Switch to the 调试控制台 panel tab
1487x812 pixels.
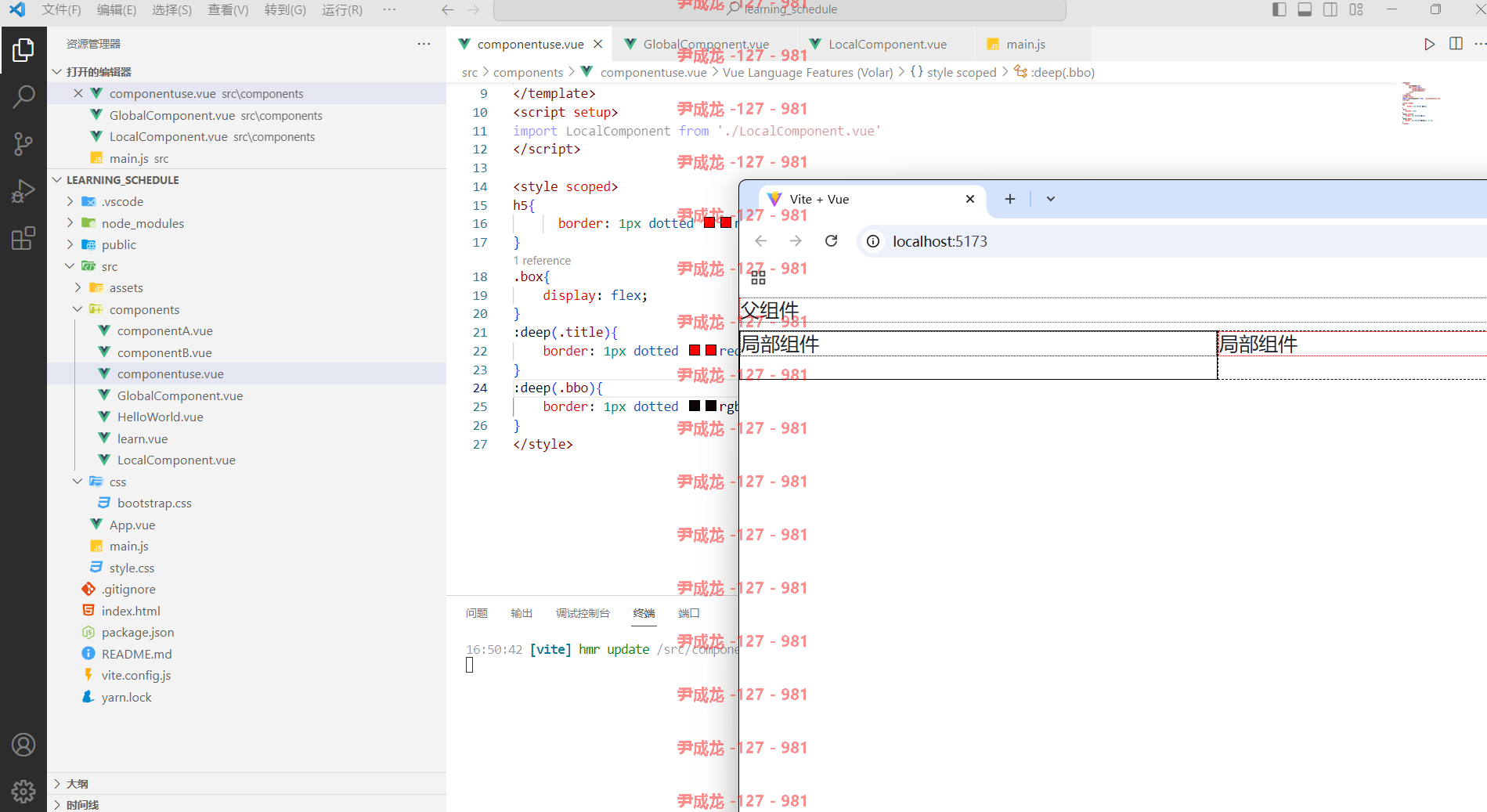click(583, 613)
